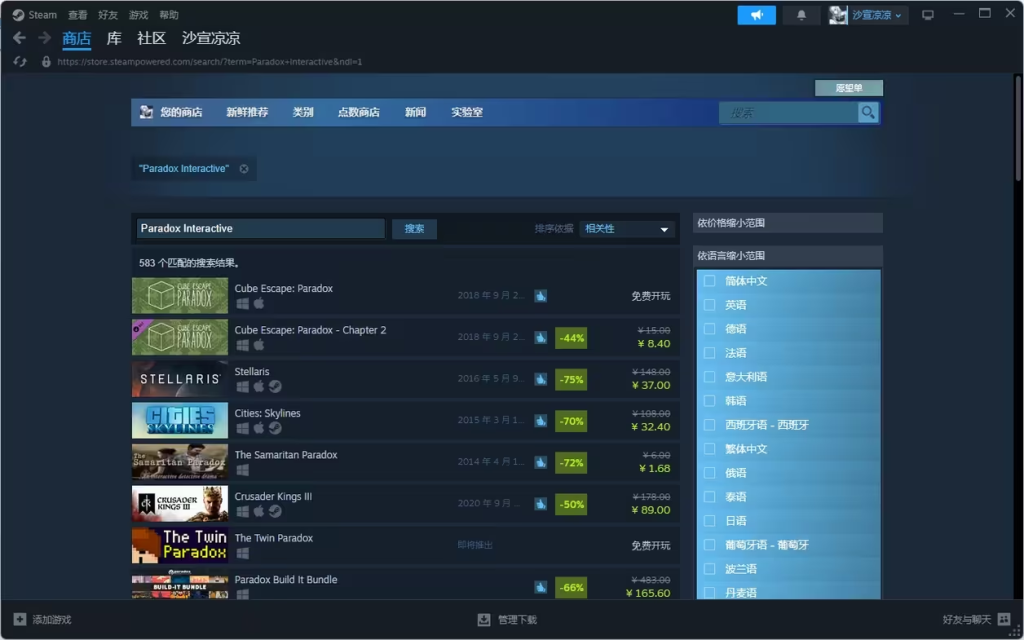Check the 英语 language filter
This screenshot has height=640, width=1024.
tap(709, 305)
